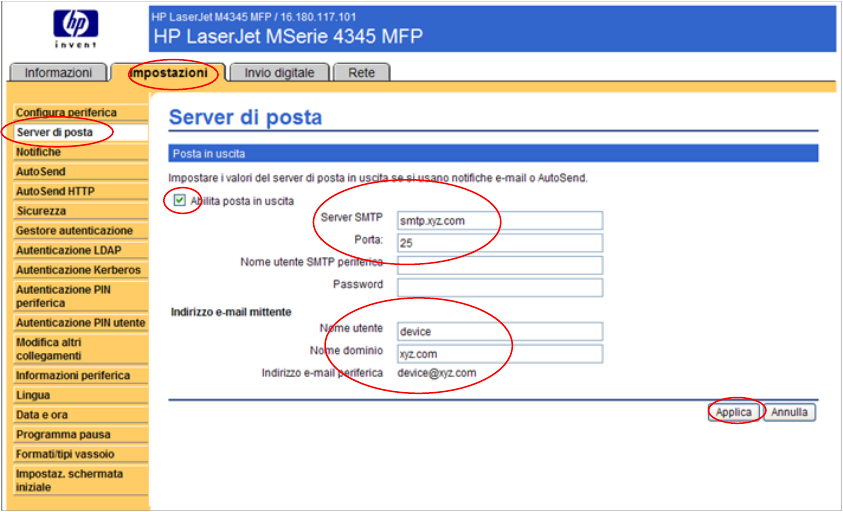Select Server di posta menu entry
The width and height of the screenshot is (843, 512).
pos(80,132)
